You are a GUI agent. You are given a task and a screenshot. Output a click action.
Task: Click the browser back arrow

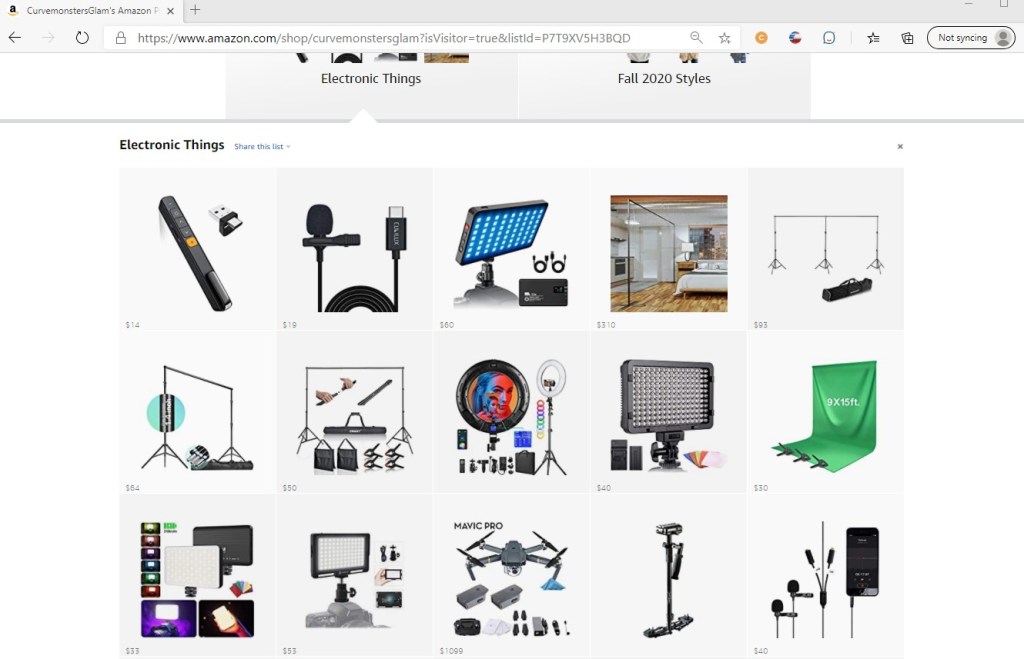coord(15,38)
